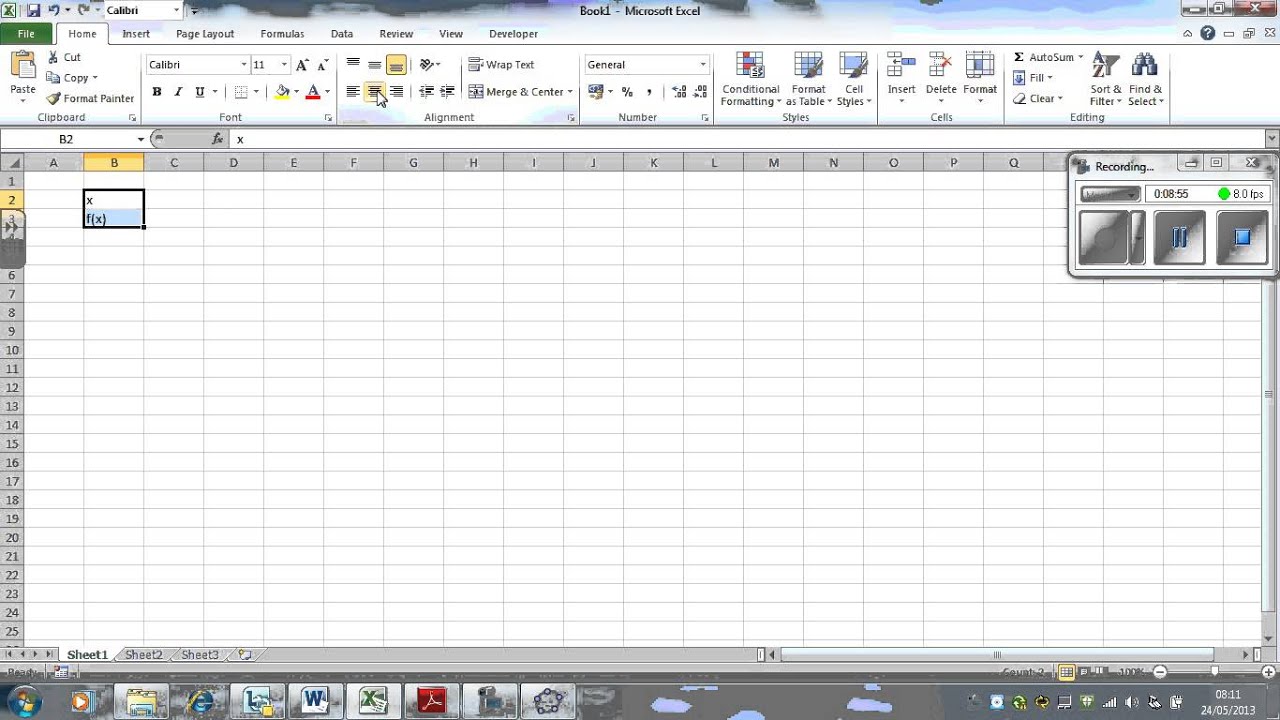
Task: Toggle Bottom Align in Alignment group
Action: 396,65
